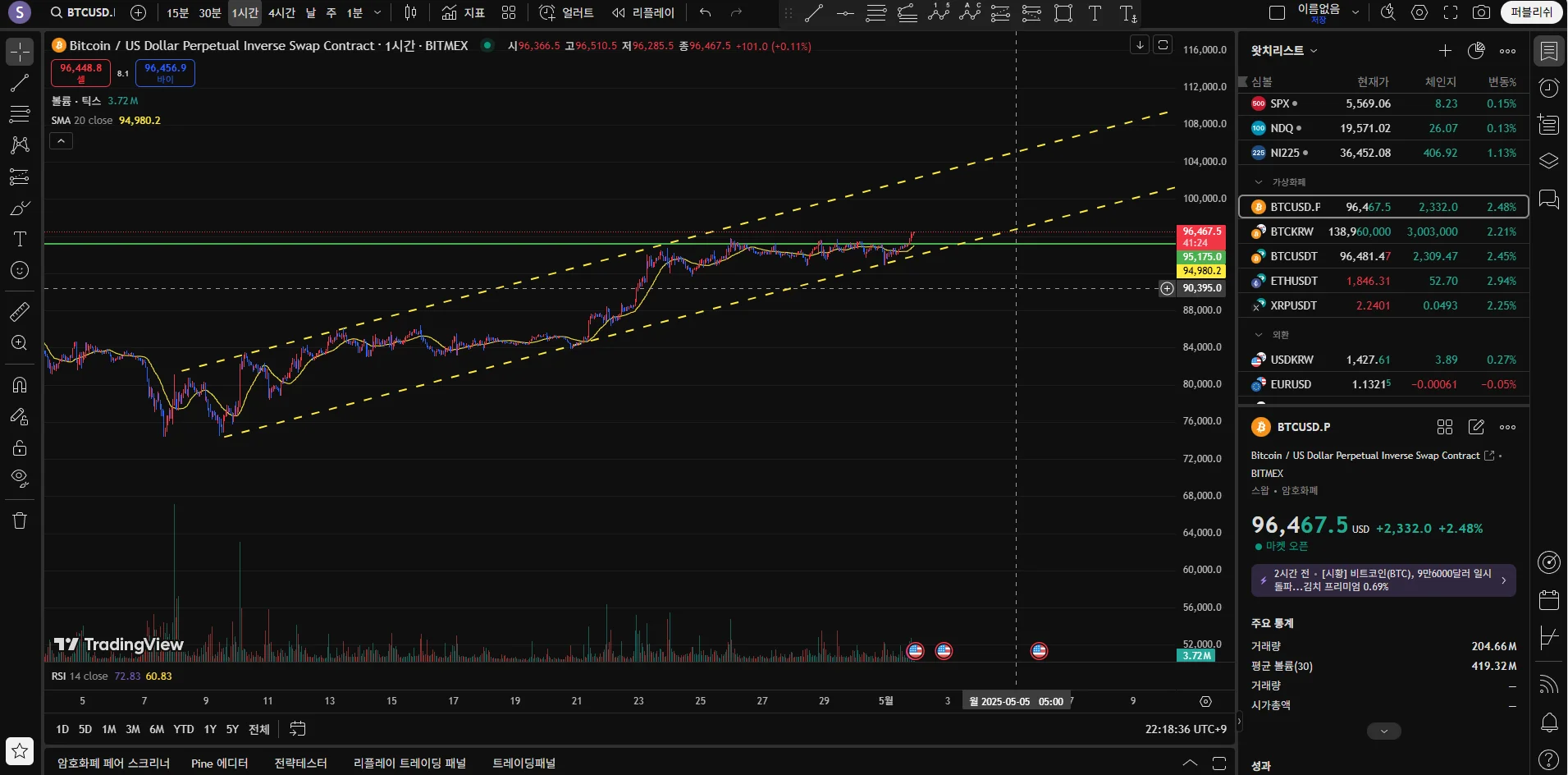1568x775 pixels.
Task: Open the chat bubbles sidebar panel
Action: [1549, 199]
